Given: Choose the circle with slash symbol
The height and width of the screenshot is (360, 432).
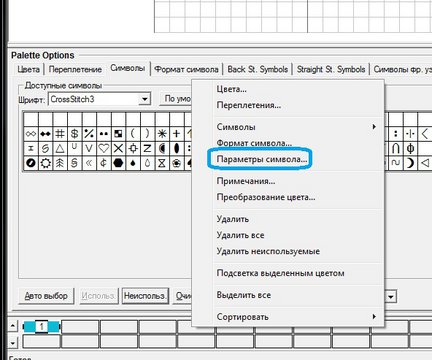Looking at the screenshot, I should coord(31,163).
